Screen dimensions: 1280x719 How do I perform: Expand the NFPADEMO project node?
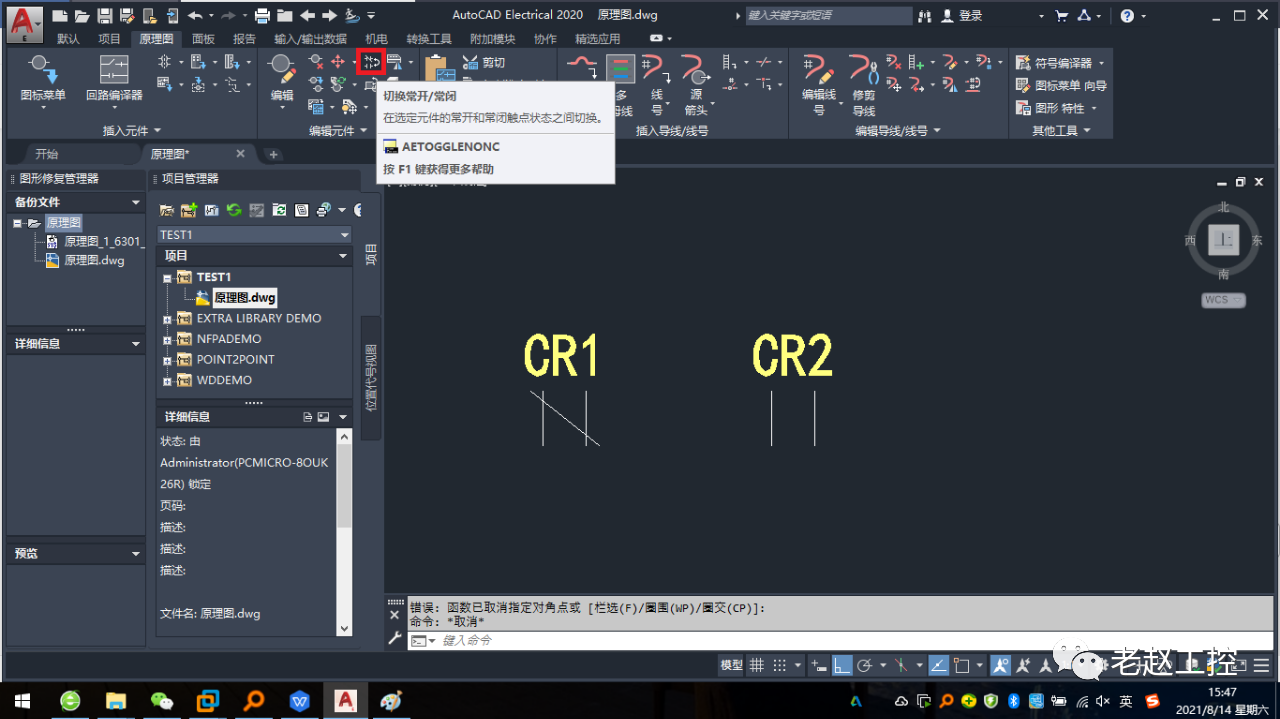168,339
